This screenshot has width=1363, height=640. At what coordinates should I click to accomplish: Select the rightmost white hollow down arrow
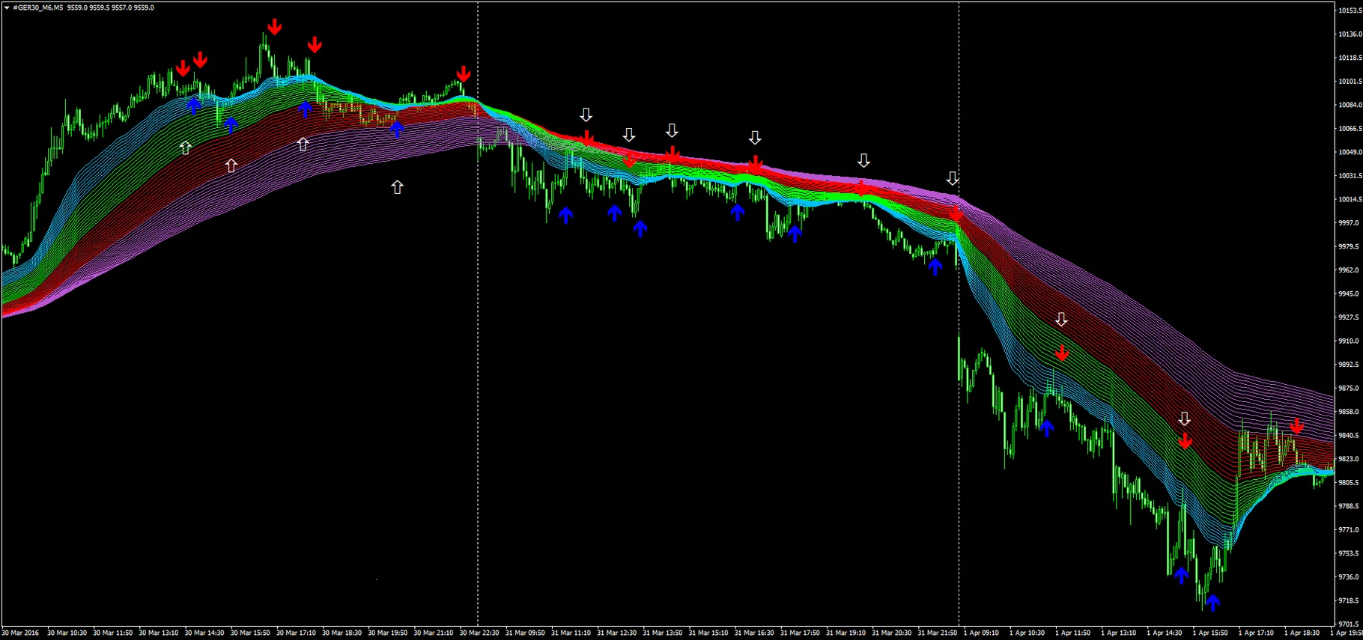1184,419
